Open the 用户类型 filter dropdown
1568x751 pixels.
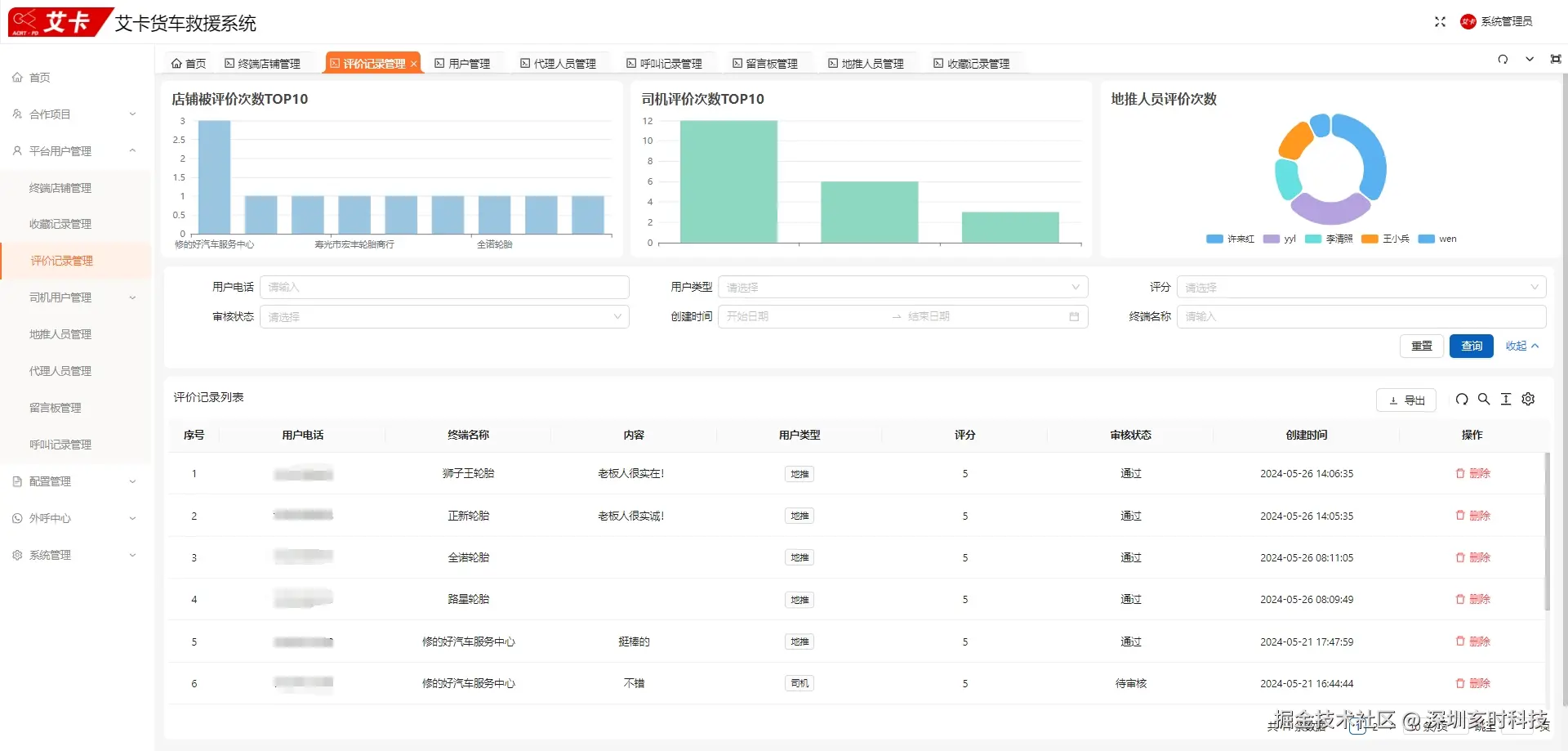(x=903, y=287)
